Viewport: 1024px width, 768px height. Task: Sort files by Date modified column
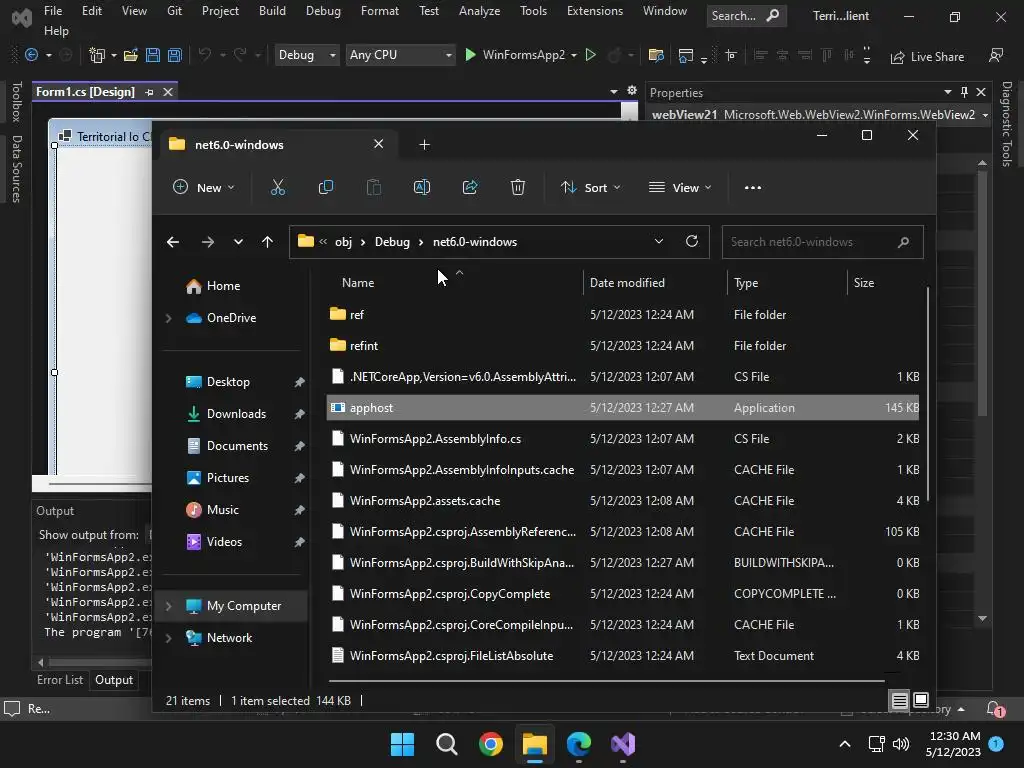point(627,283)
